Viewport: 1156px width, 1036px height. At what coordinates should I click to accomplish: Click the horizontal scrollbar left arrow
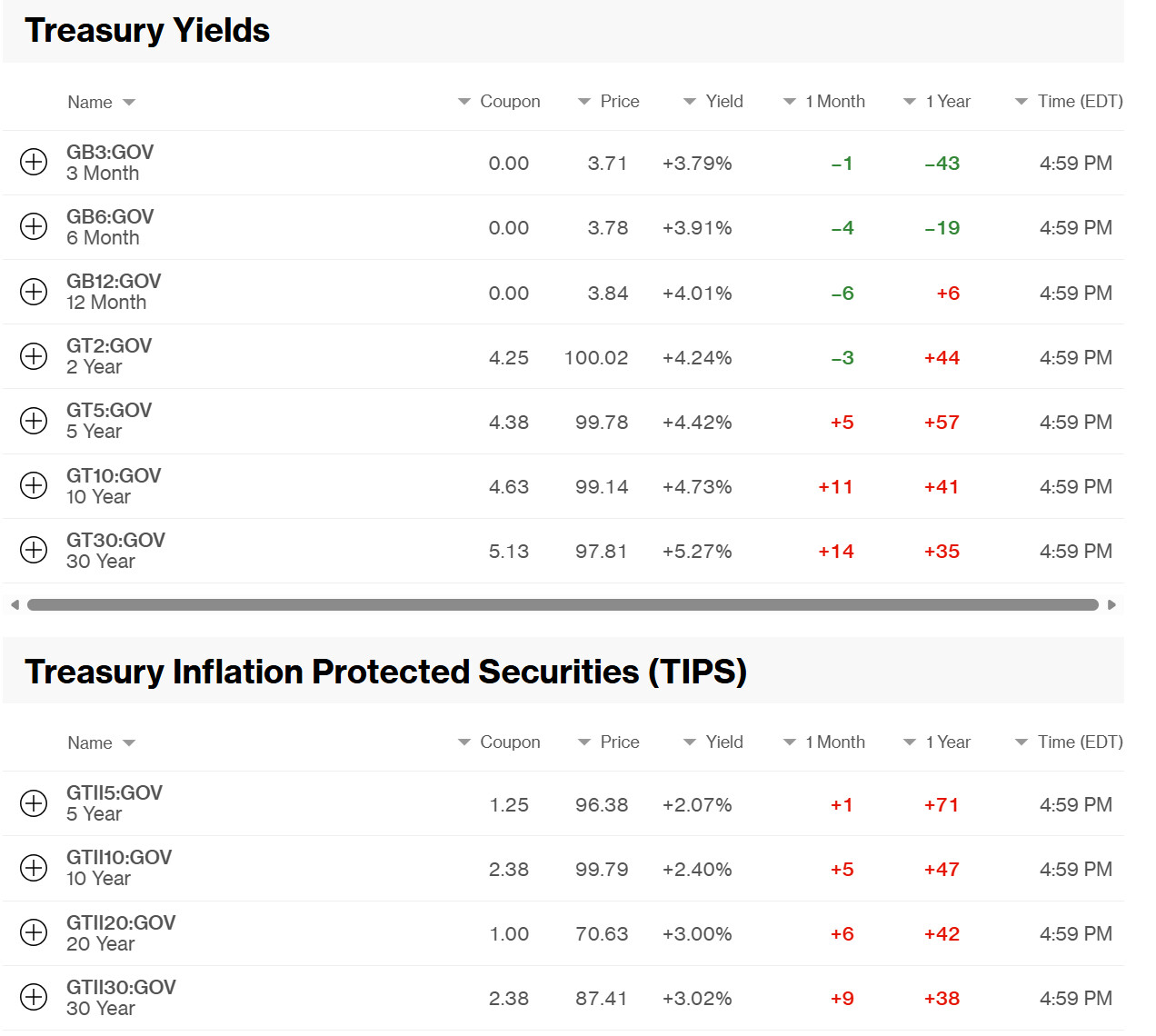click(x=15, y=604)
